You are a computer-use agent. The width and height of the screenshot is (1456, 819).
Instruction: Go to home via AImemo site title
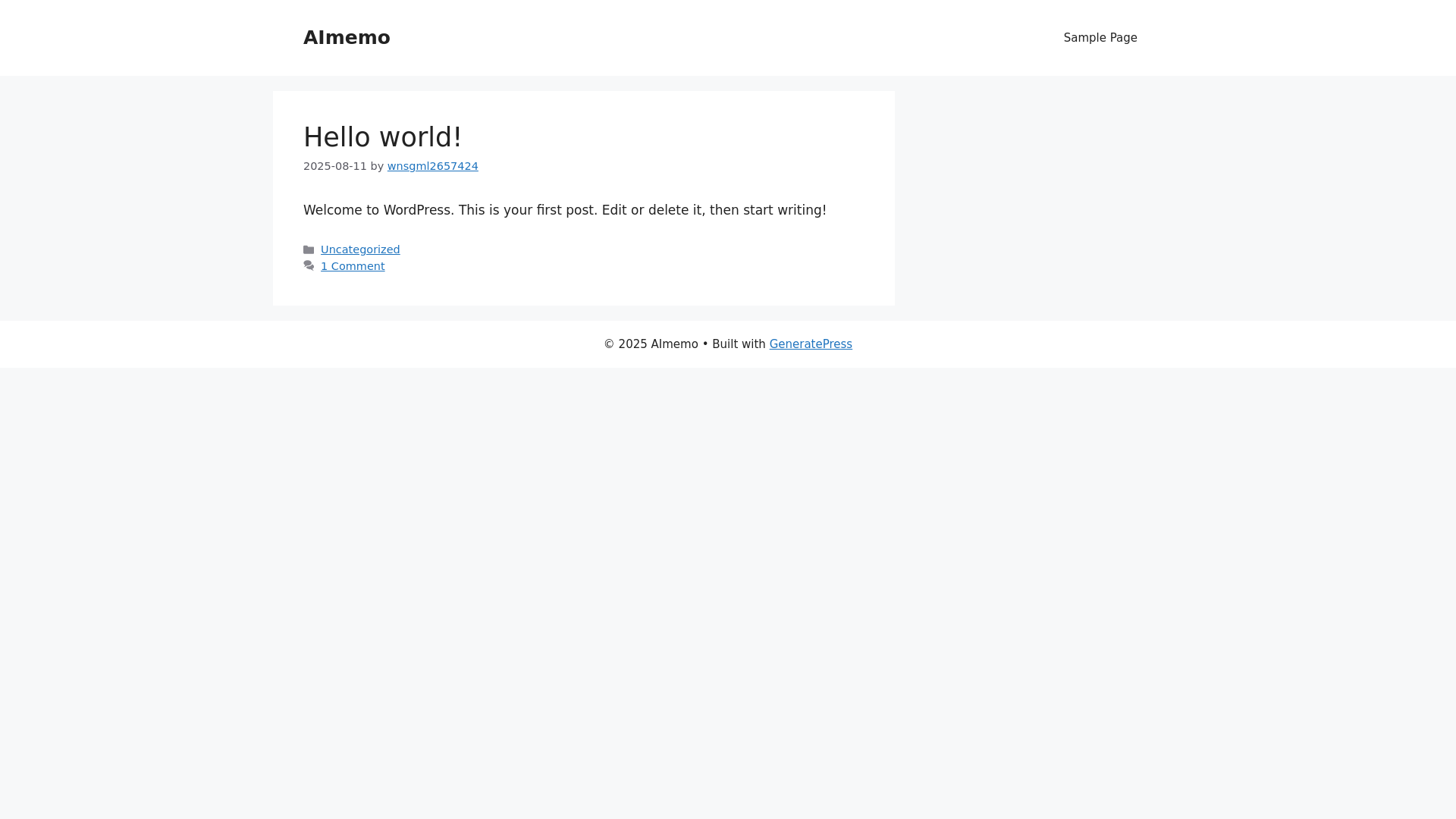point(347,38)
